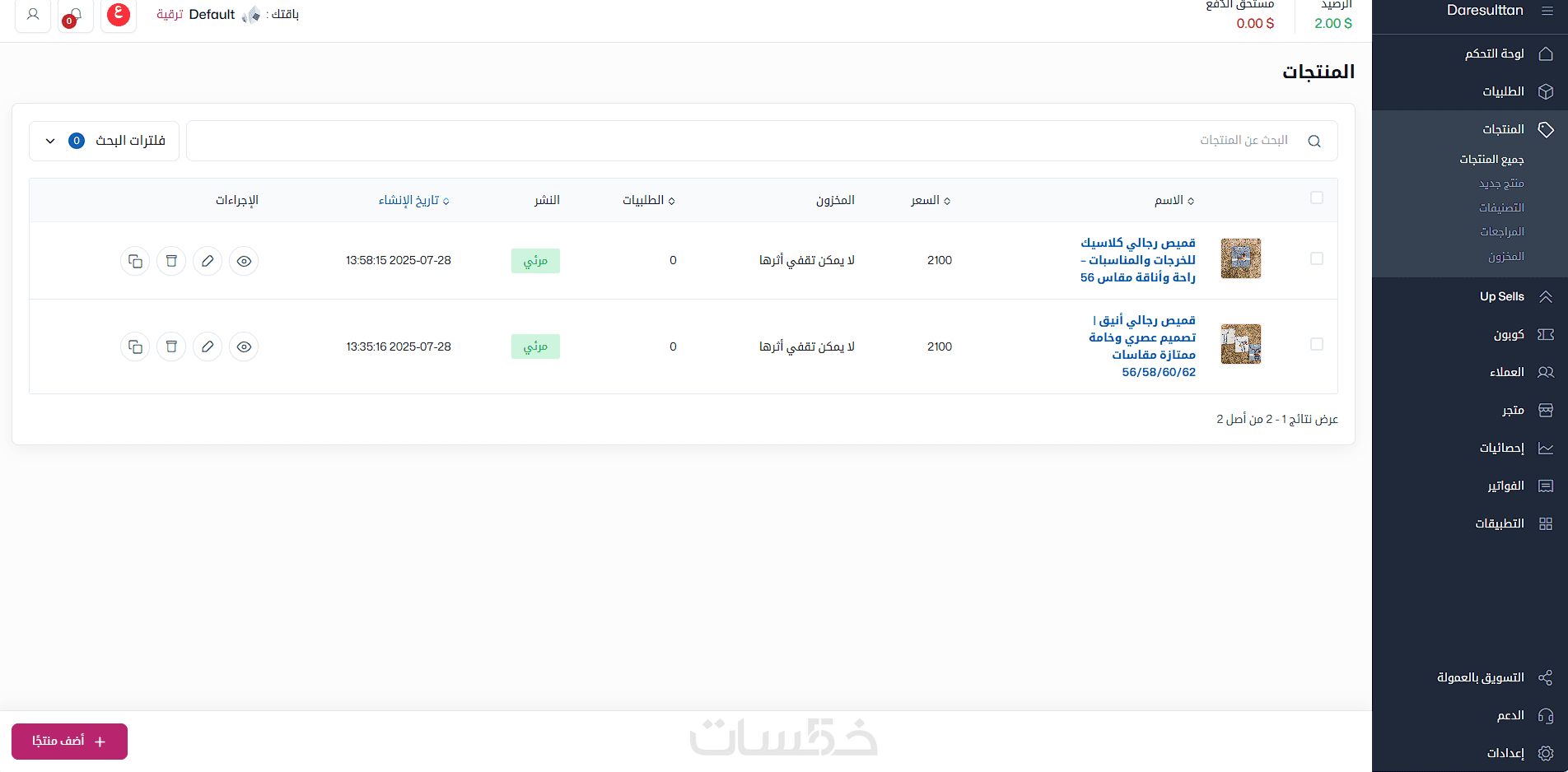Click the visible status badge of 56/58/60/62 shirt
Screen dimensions: 1568x772
pyautogui.click(x=535, y=346)
